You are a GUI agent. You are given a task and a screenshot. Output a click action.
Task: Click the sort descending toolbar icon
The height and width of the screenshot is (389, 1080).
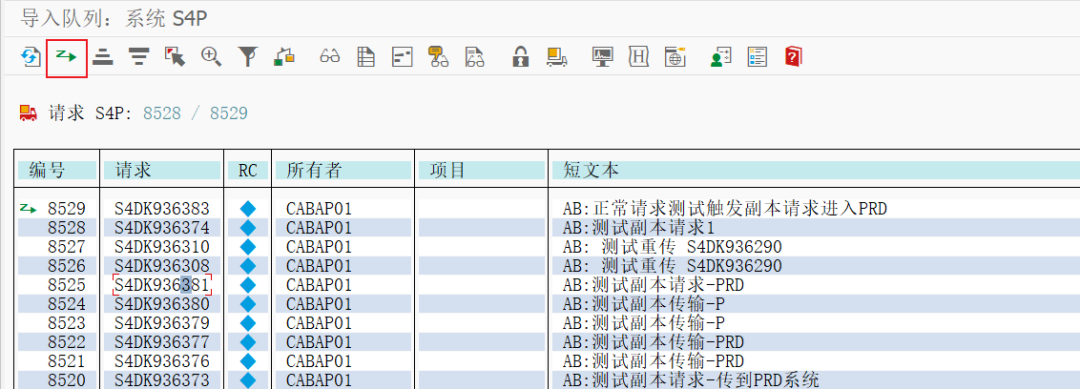point(139,56)
